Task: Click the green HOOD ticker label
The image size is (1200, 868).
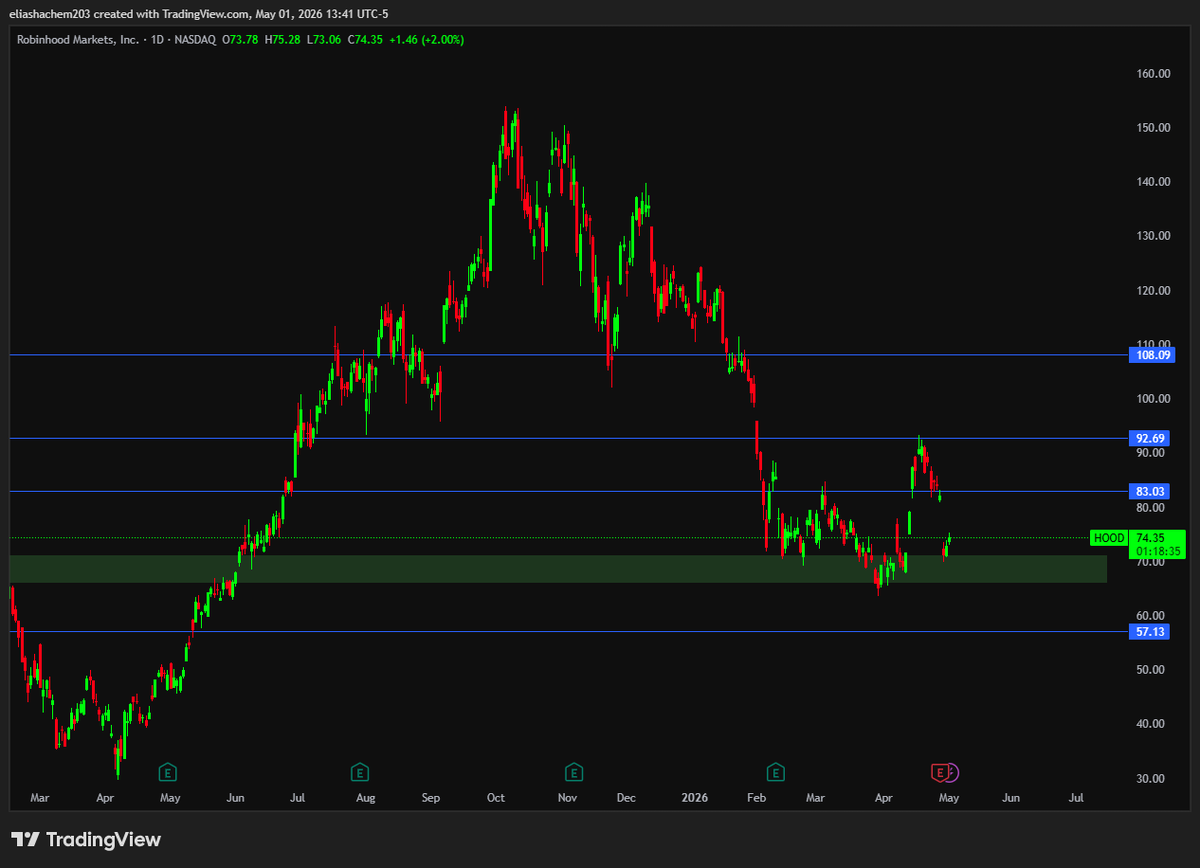Action: (1109, 538)
